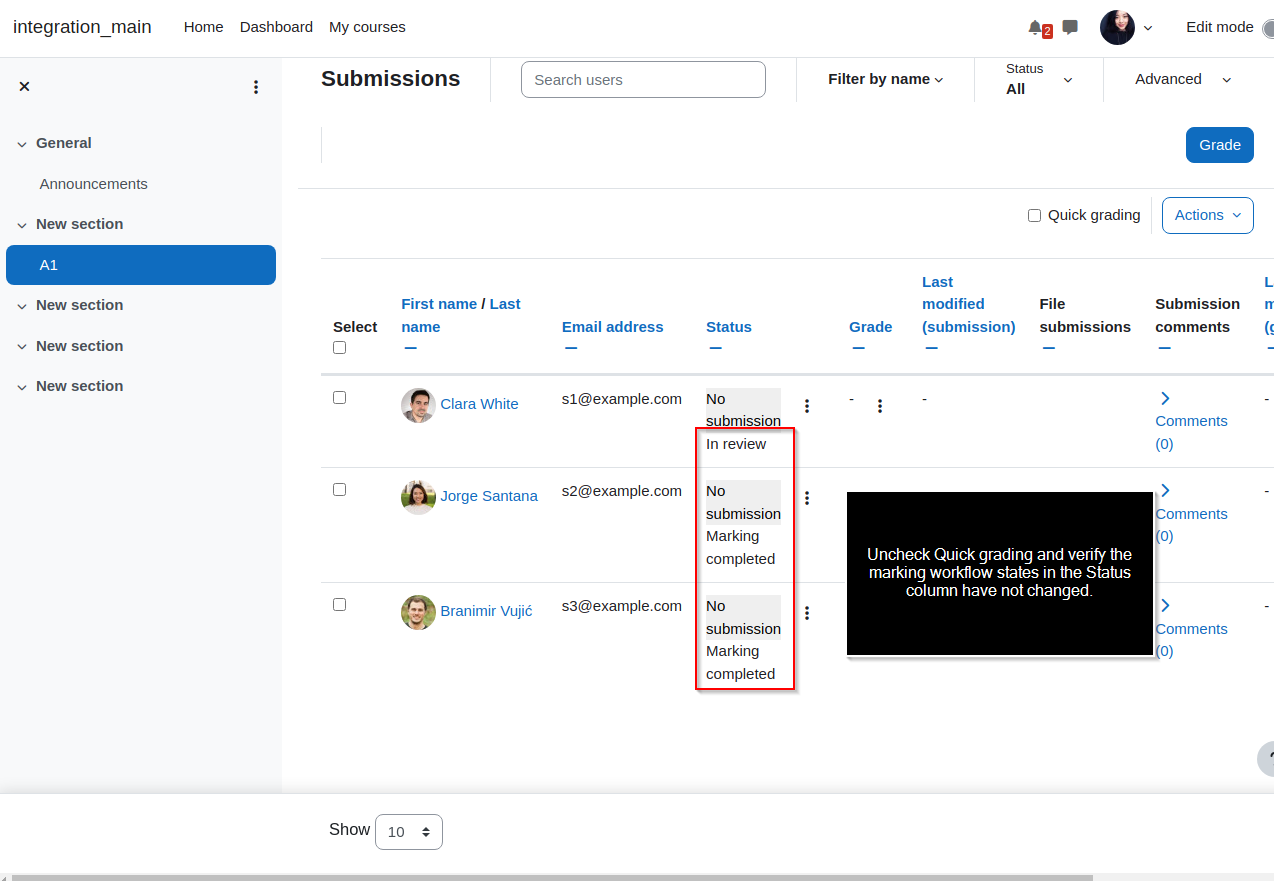This screenshot has width=1274, height=881.
Task: Click Branimir Vujić's profile picture
Action: (418, 612)
